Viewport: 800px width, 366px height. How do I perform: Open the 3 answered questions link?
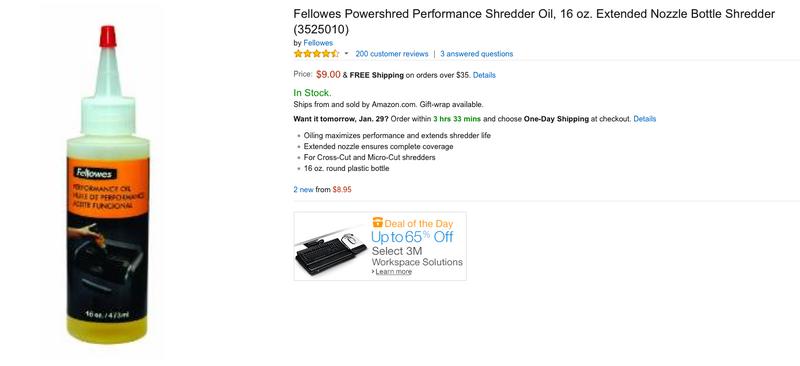pos(477,54)
